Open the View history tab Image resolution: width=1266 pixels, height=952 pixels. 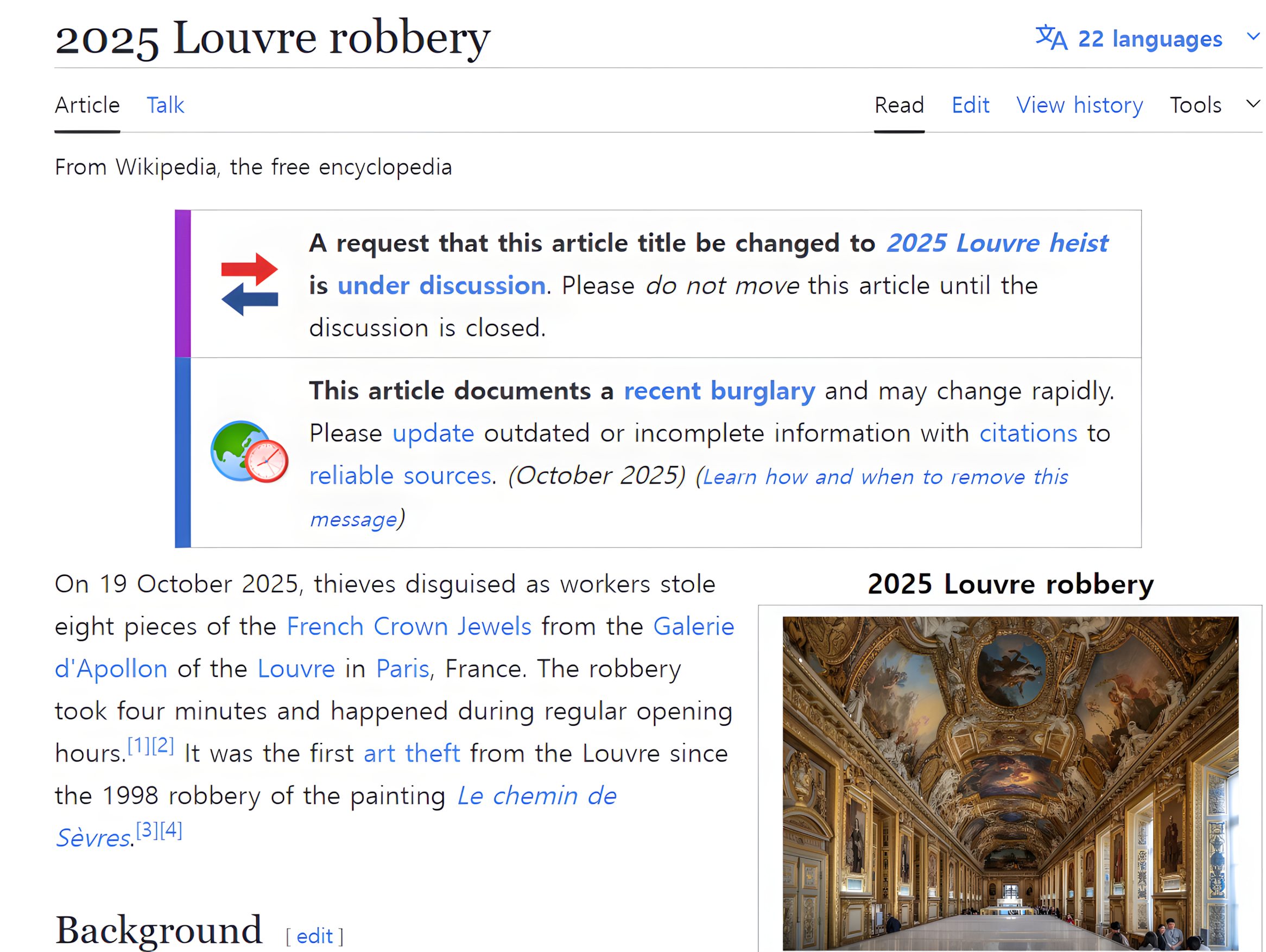[1079, 105]
